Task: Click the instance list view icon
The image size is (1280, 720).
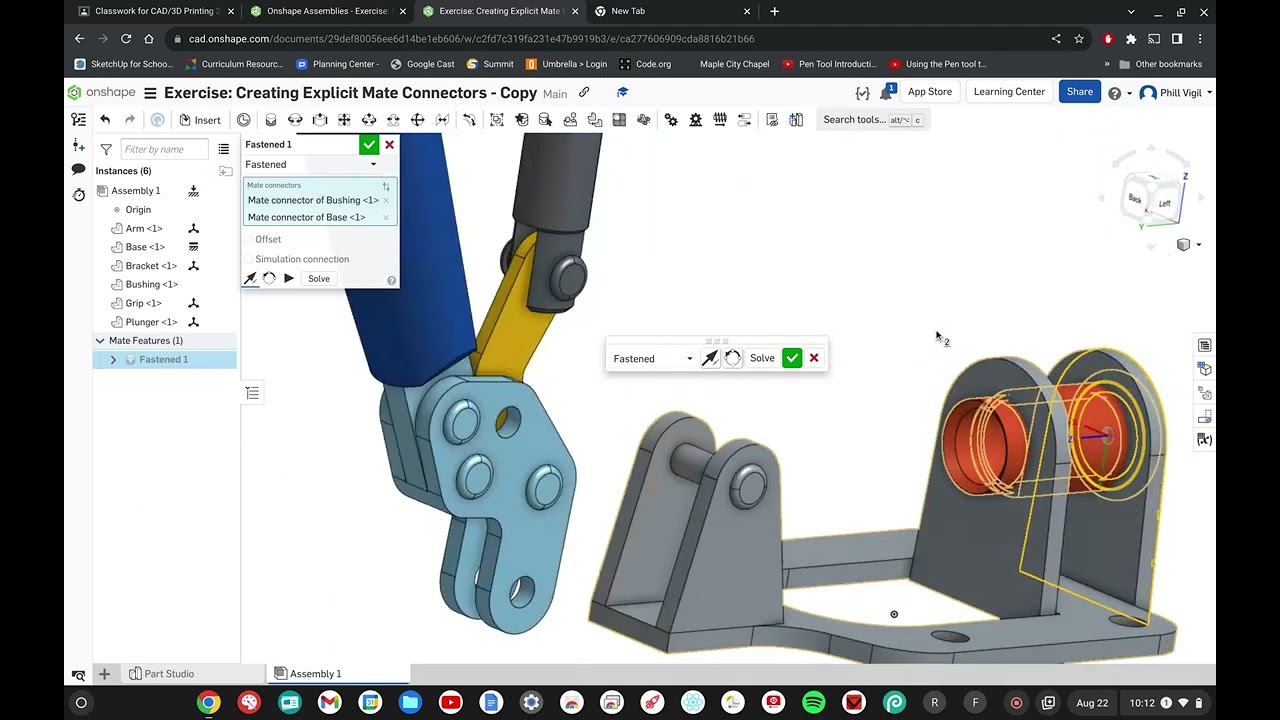Action: 224,149
